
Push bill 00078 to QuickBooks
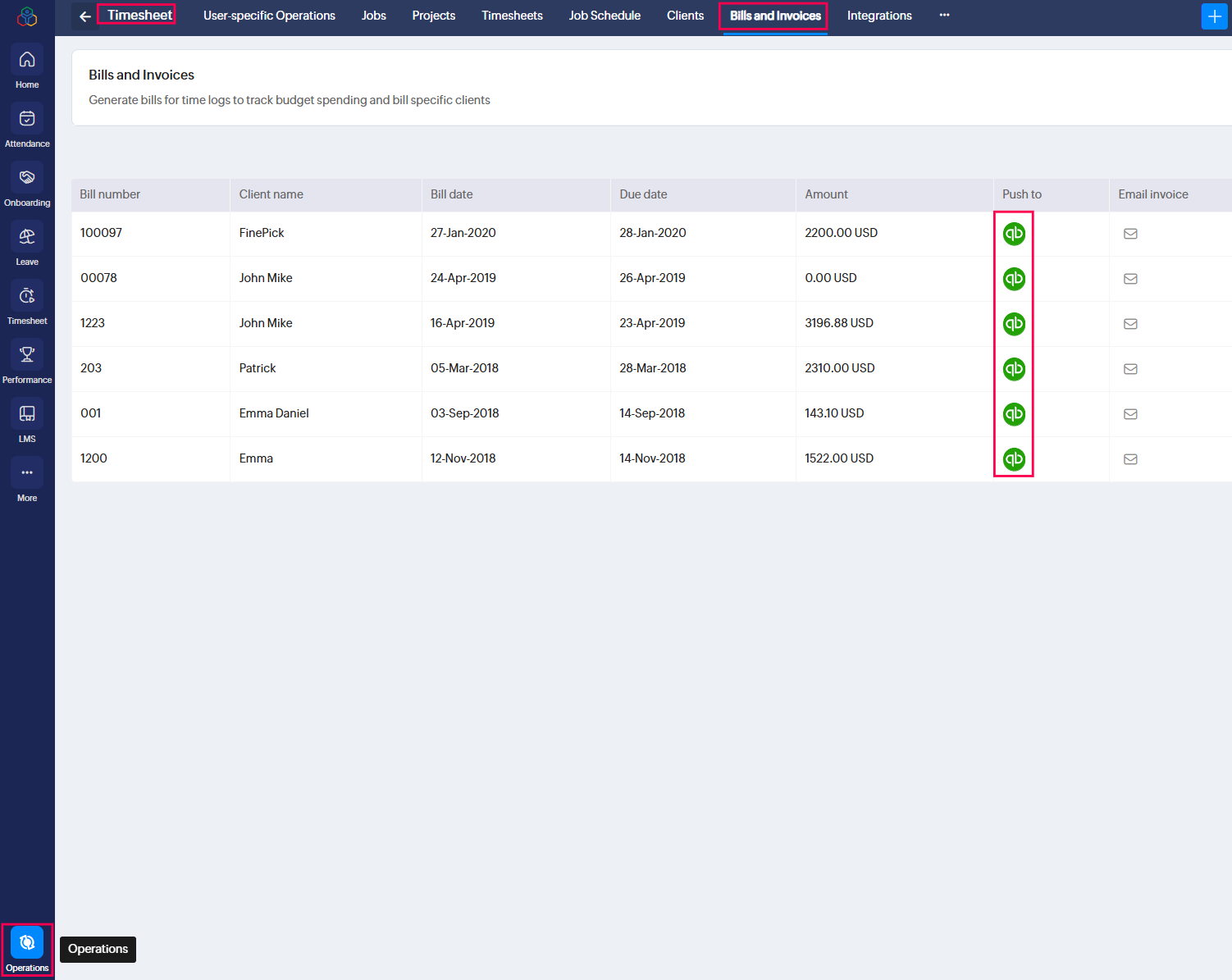(1014, 279)
